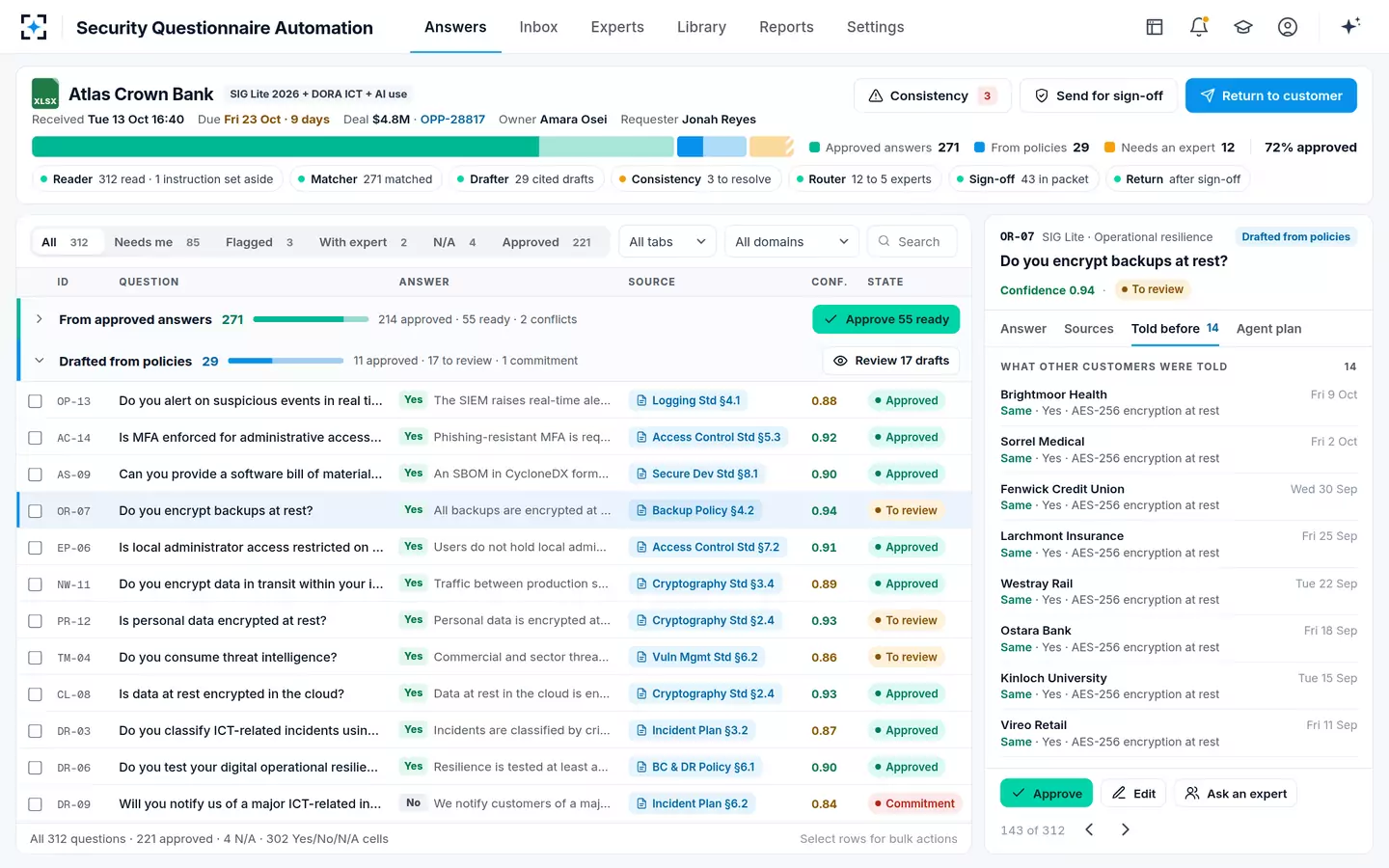
Task: Open Access Control Std §7.2 source chip
Action: [x=708, y=547]
